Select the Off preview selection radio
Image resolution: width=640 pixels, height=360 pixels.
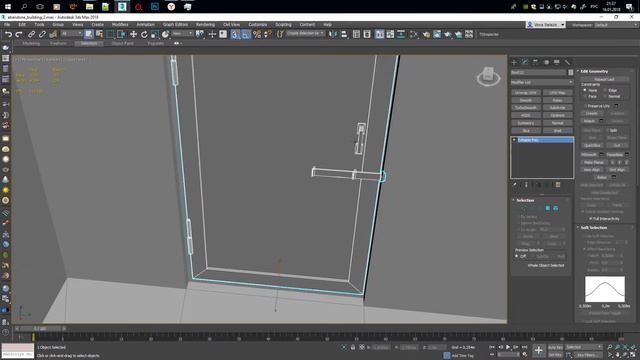(517, 256)
